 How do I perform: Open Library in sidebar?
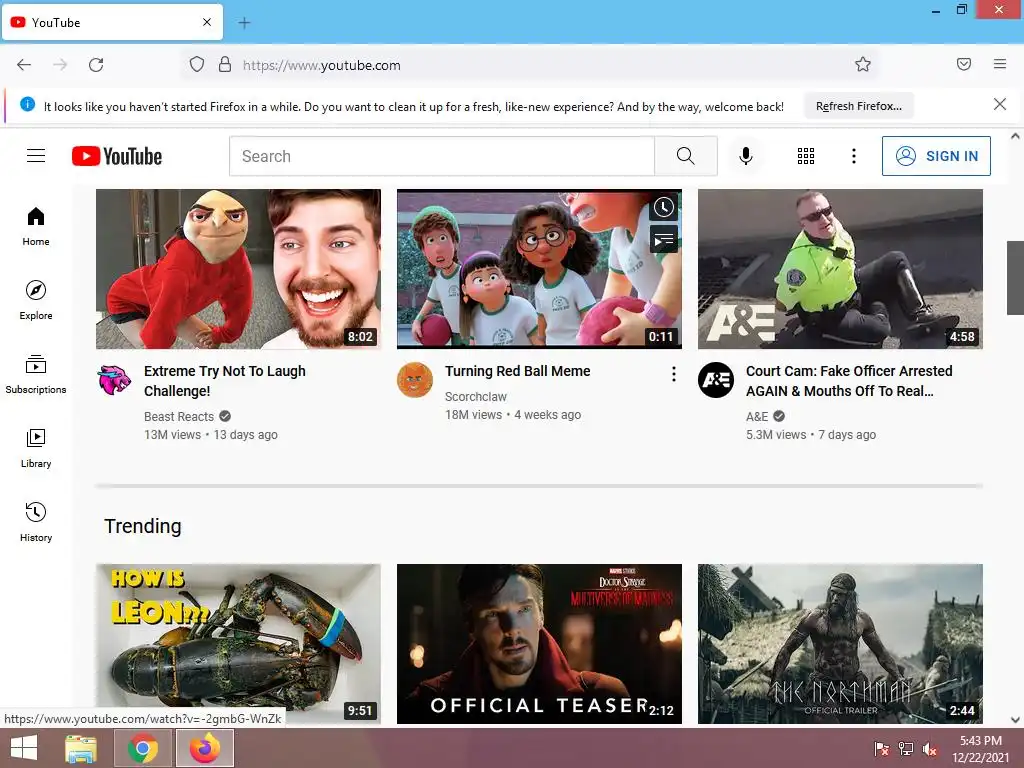click(36, 448)
